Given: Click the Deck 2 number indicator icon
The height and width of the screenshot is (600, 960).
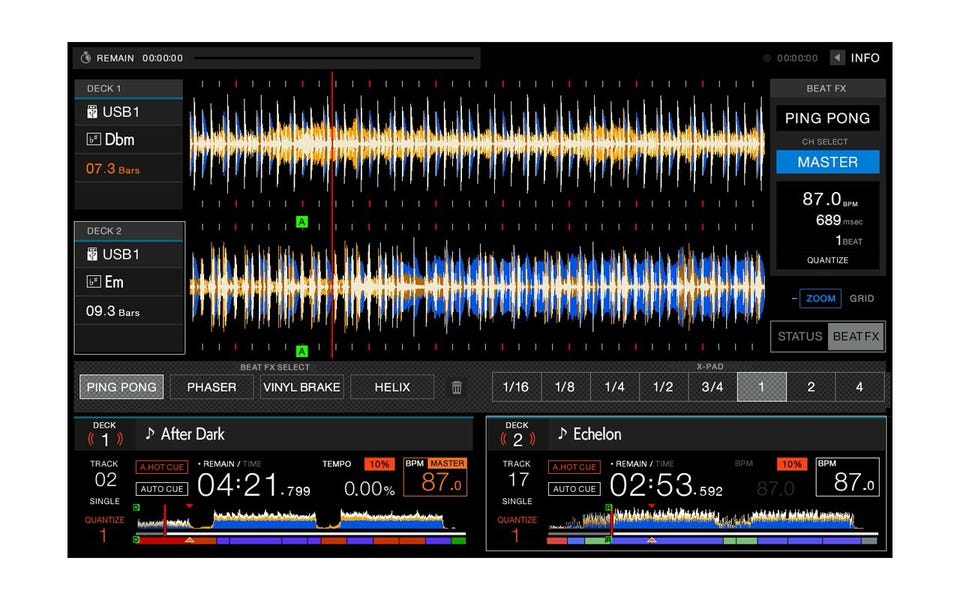Looking at the screenshot, I should point(517,439).
